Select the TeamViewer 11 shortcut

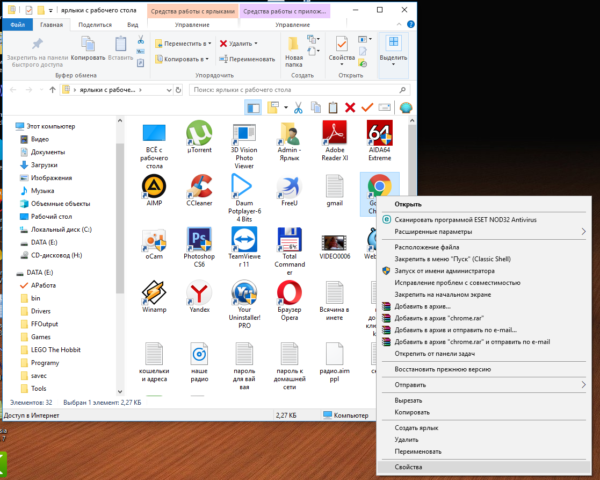click(244, 247)
